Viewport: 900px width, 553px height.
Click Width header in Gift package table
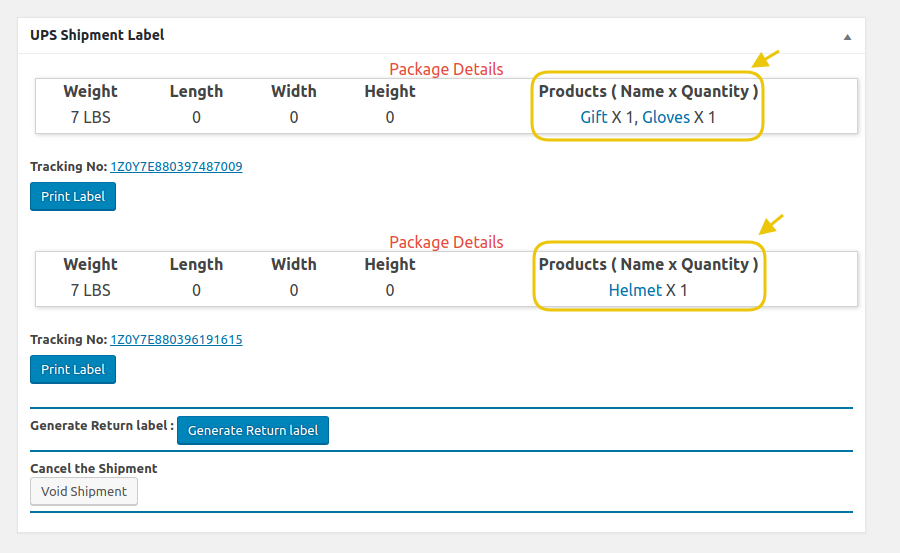(x=293, y=91)
